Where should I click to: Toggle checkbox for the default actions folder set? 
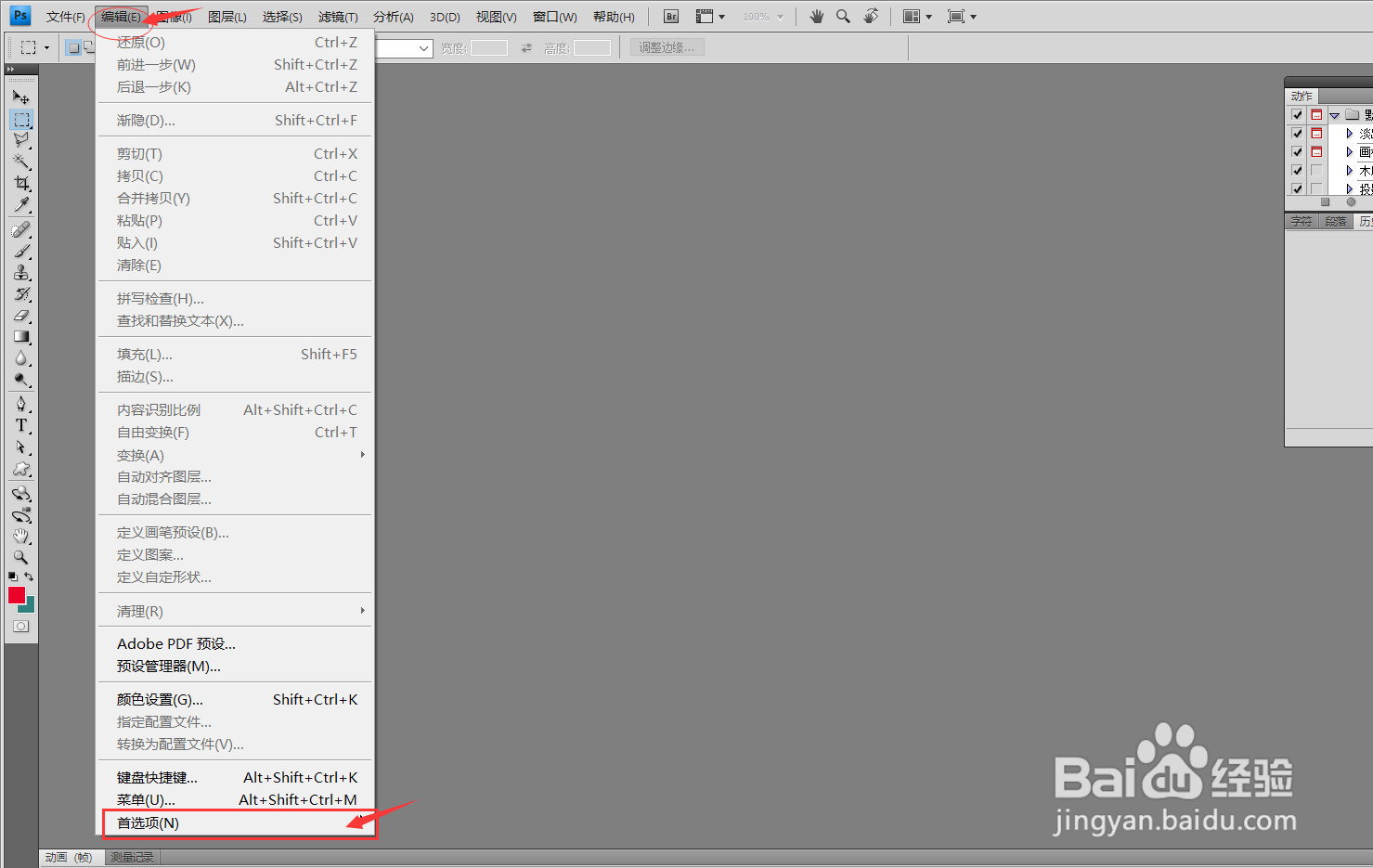coord(1297,115)
